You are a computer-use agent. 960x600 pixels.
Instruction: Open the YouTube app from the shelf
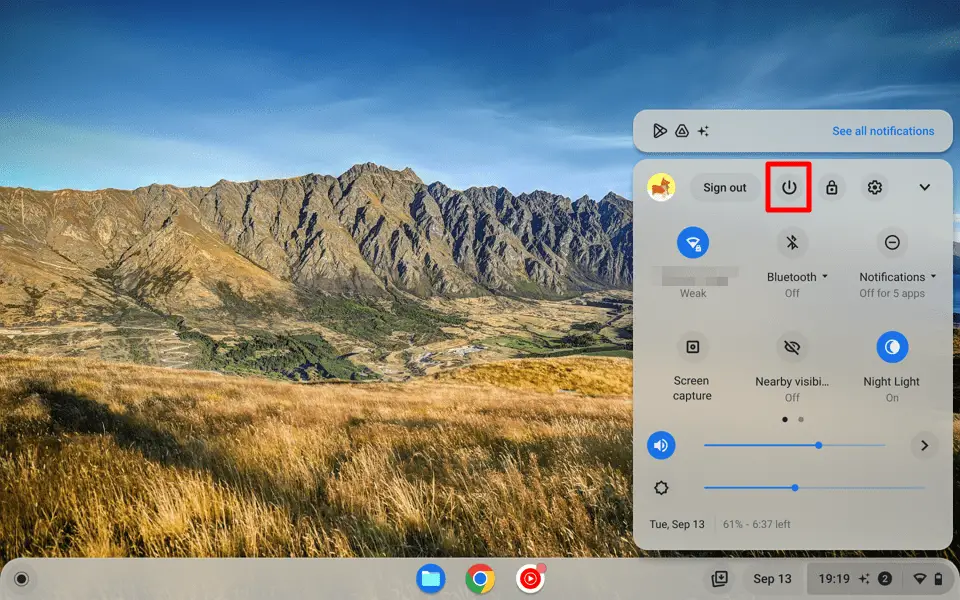click(x=528, y=578)
